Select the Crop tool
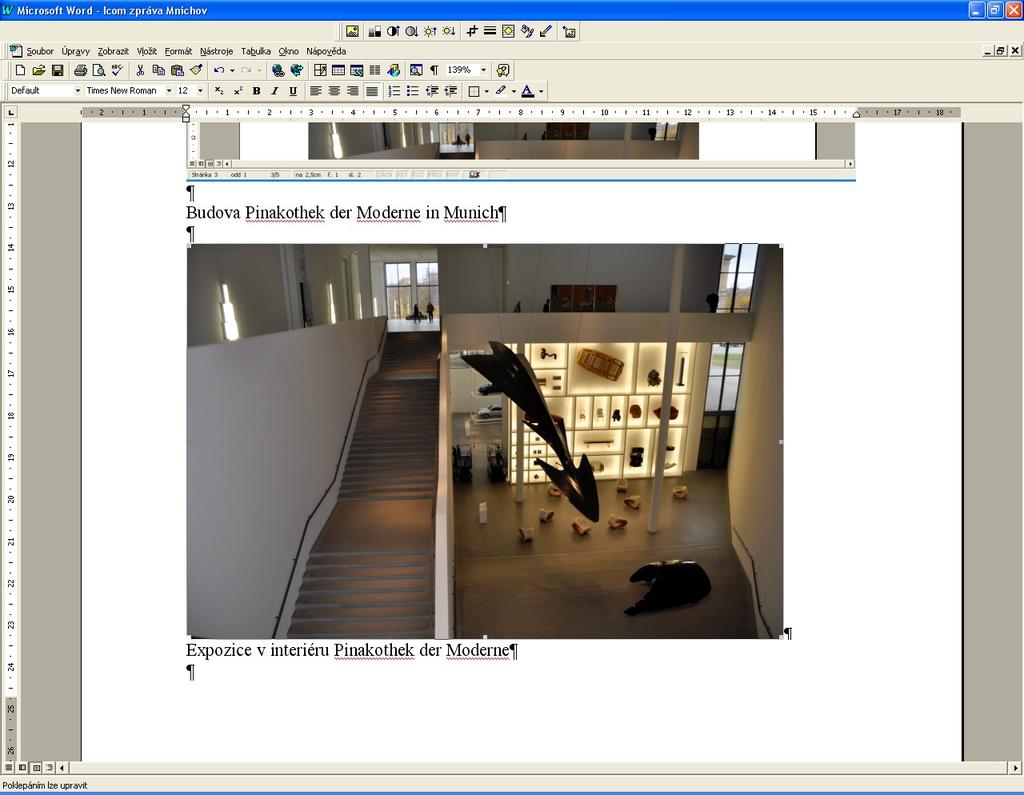The width and height of the screenshot is (1024, 795). 472,31
